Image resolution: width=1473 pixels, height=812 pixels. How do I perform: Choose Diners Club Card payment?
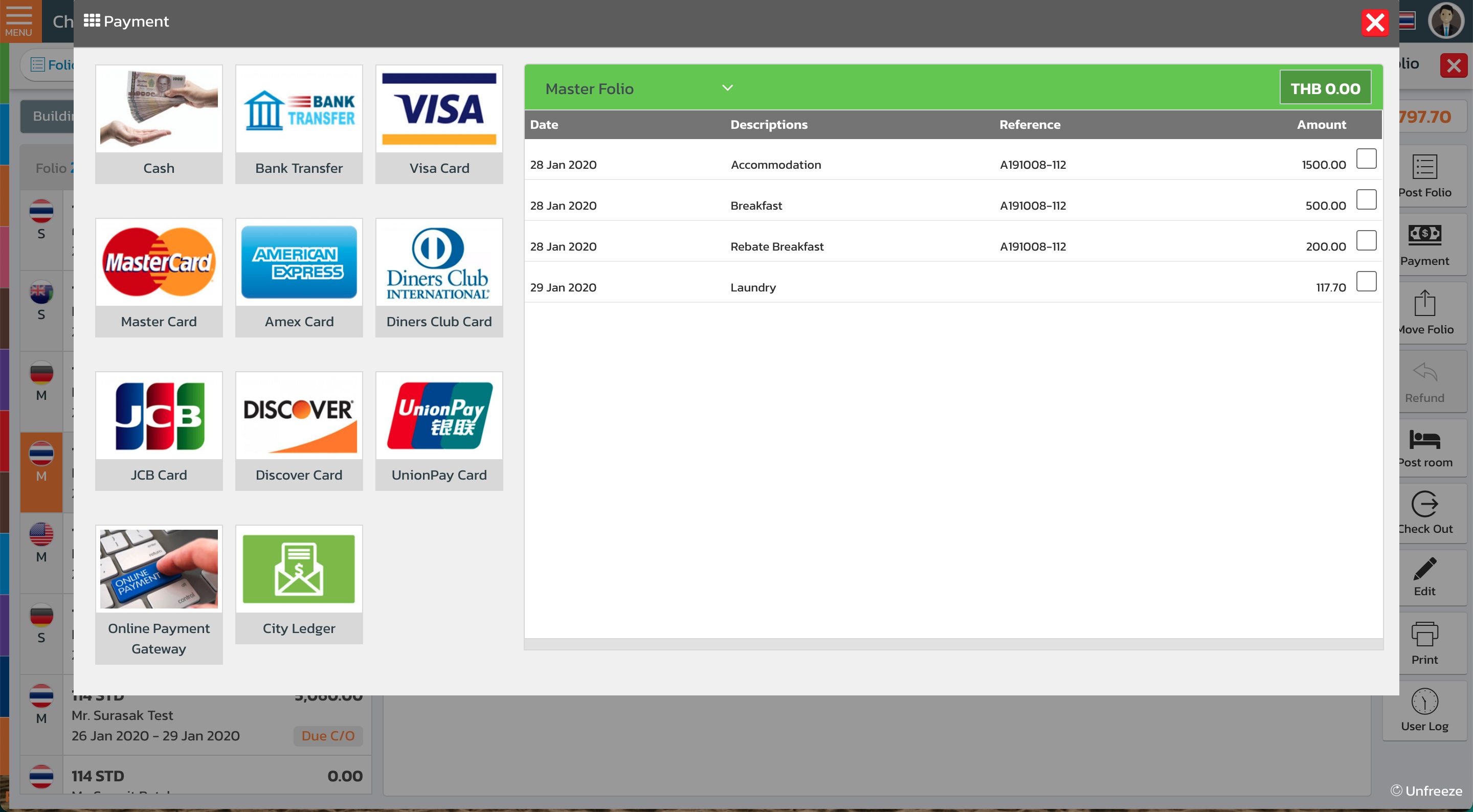(439, 277)
